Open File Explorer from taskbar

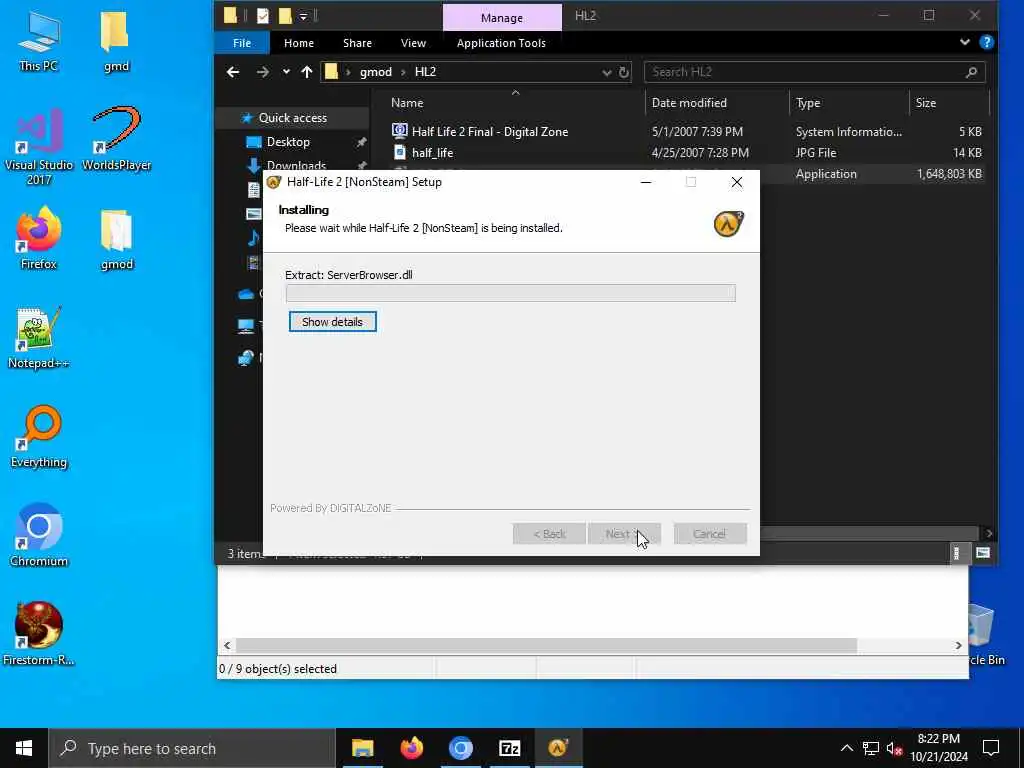362,748
